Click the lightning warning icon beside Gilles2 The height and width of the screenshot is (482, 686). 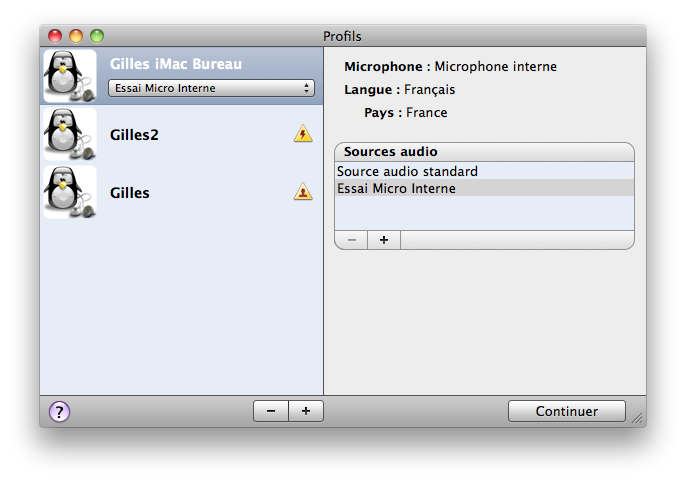303,134
